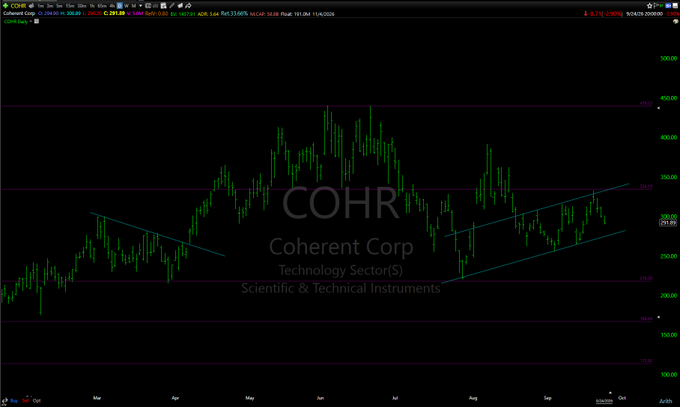Click the chart layout icon after timeframe dropdown

point(148,6)
